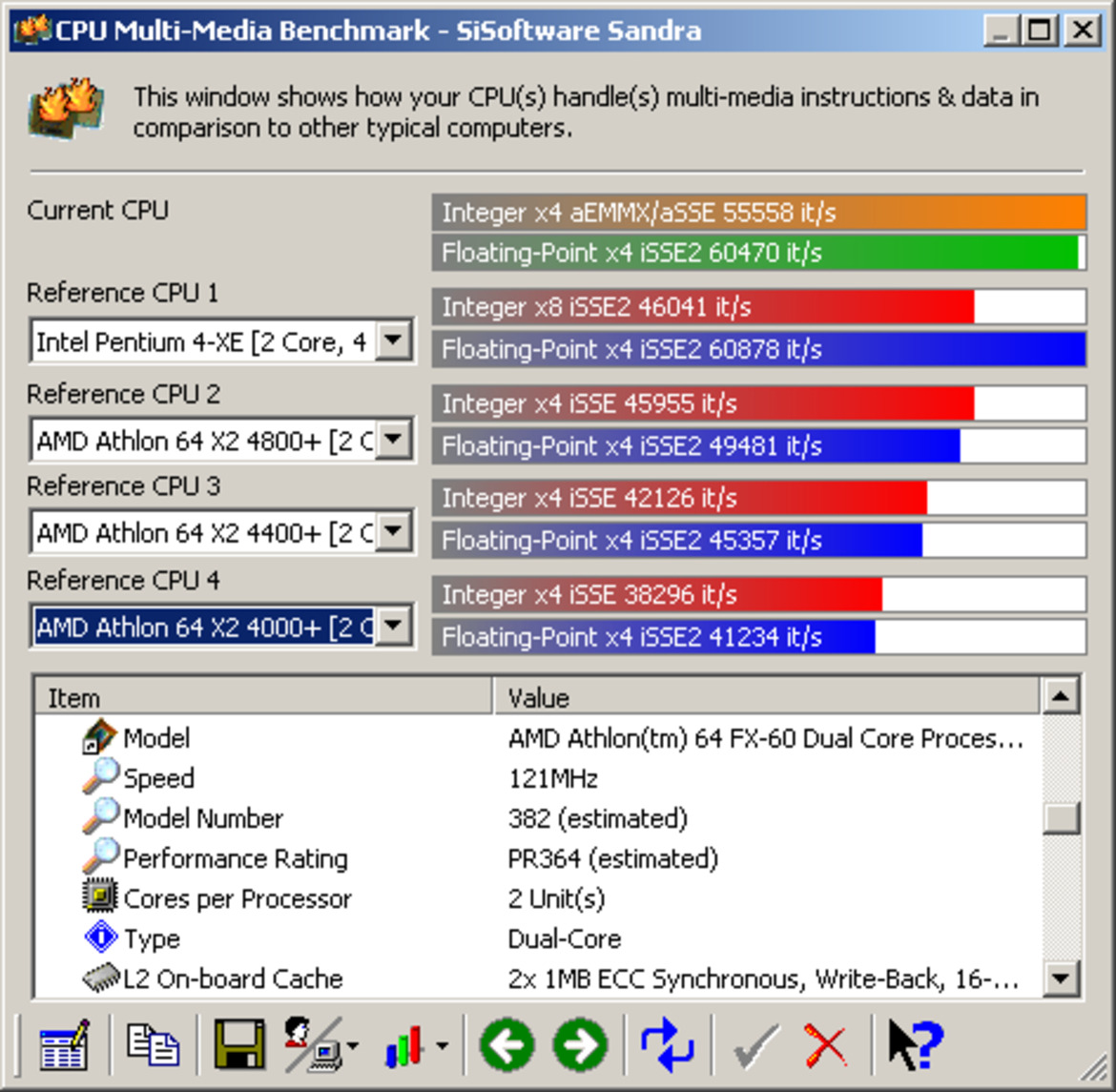The height and width of the screenshot is (1092, 1116).
Task: Open the Reference CPU 2 dropdown arrow
Action: (x=394, y=440)
